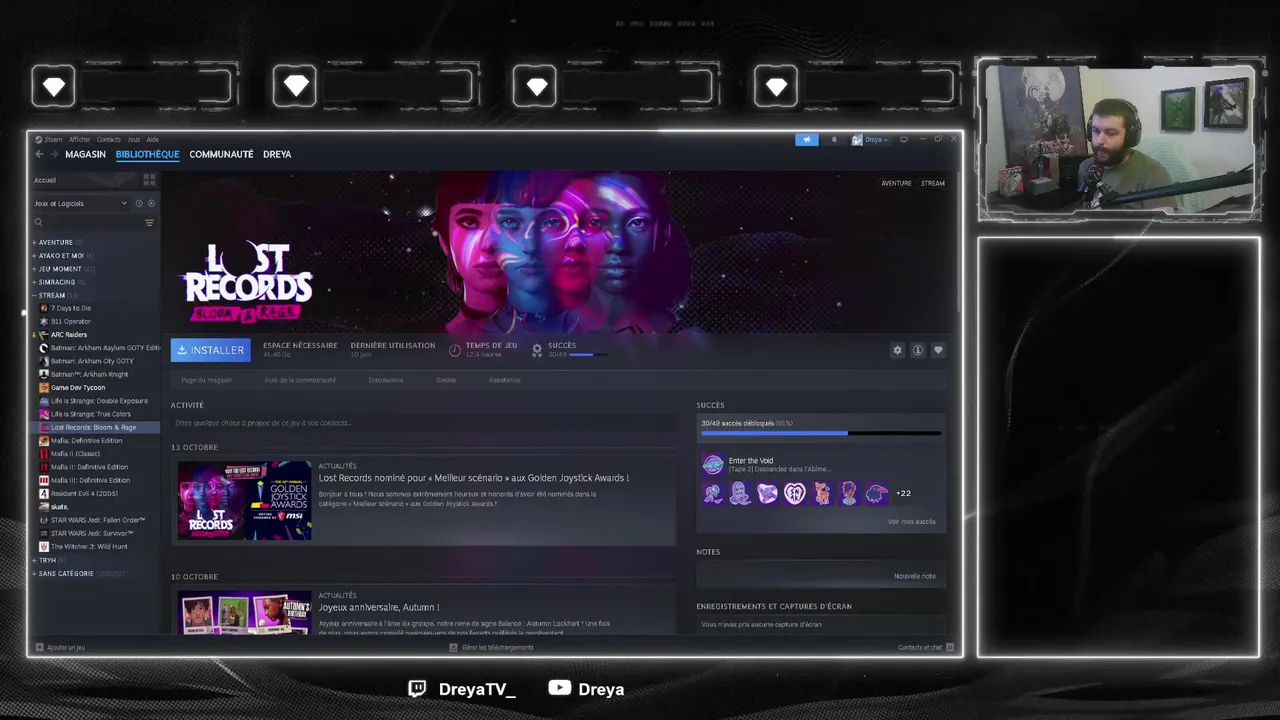Expand the TRYH collection

click(x=34, y=560)
